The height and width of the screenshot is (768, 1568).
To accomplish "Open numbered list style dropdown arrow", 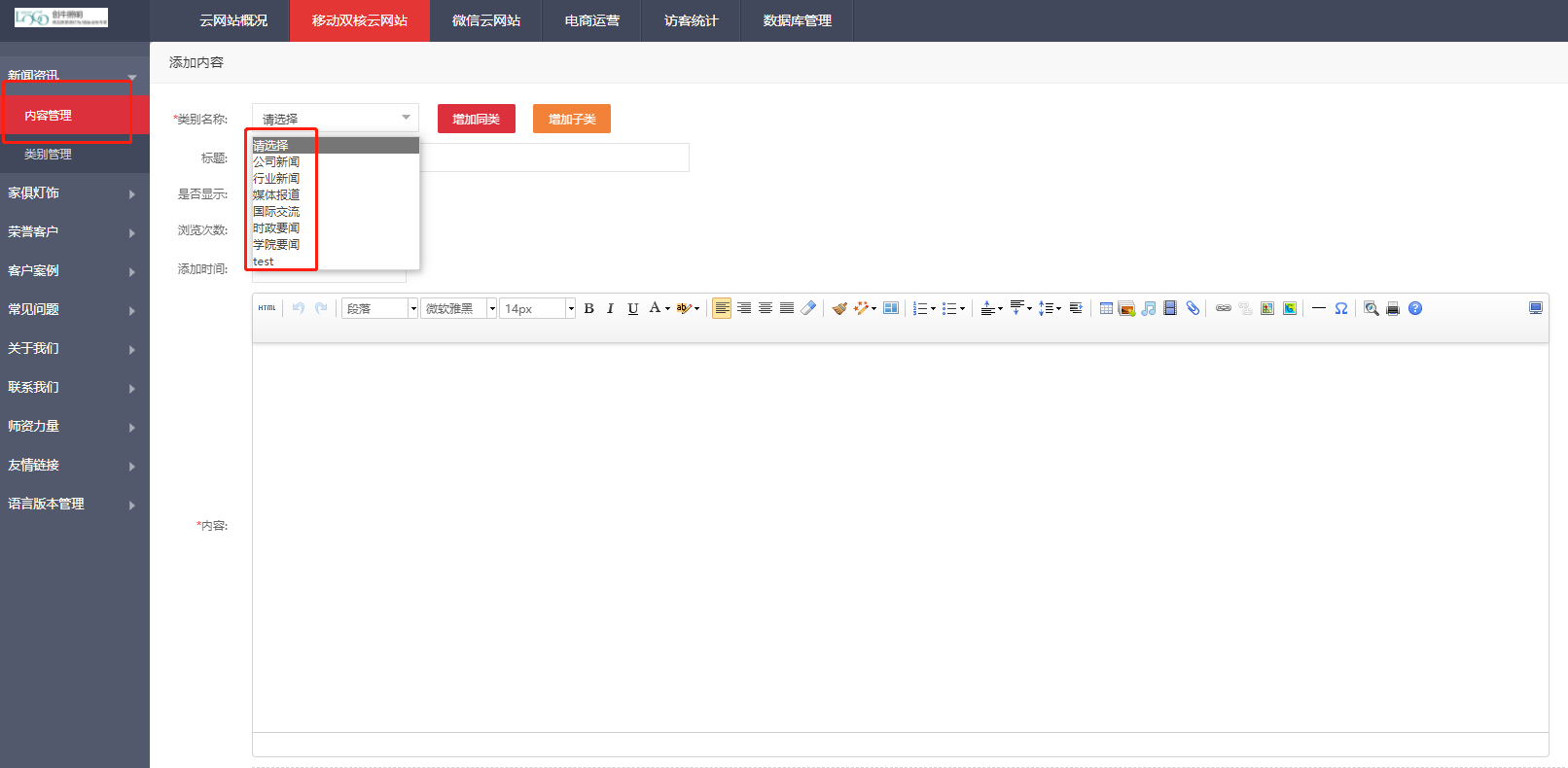I will coord(933,308).
